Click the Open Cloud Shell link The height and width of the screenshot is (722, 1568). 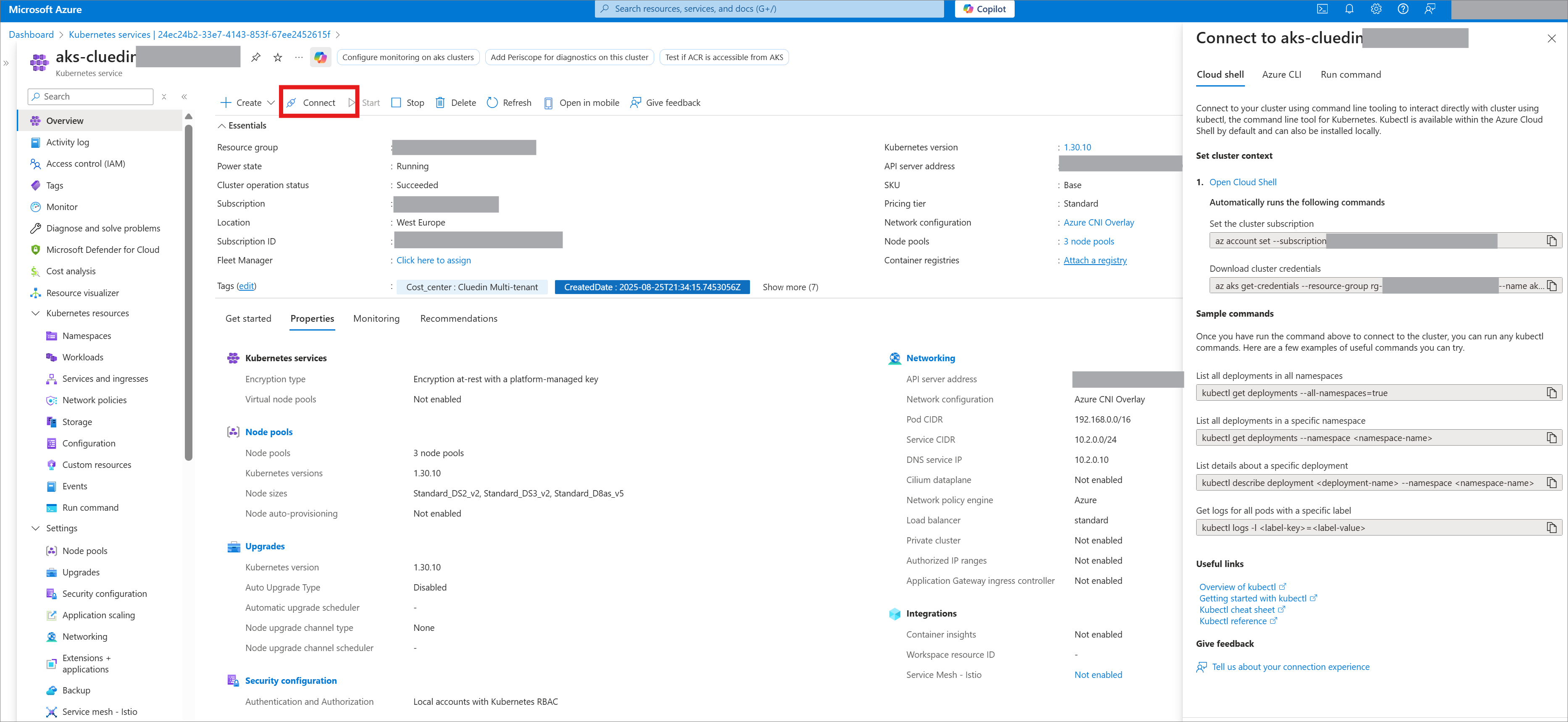(1242, 182)
